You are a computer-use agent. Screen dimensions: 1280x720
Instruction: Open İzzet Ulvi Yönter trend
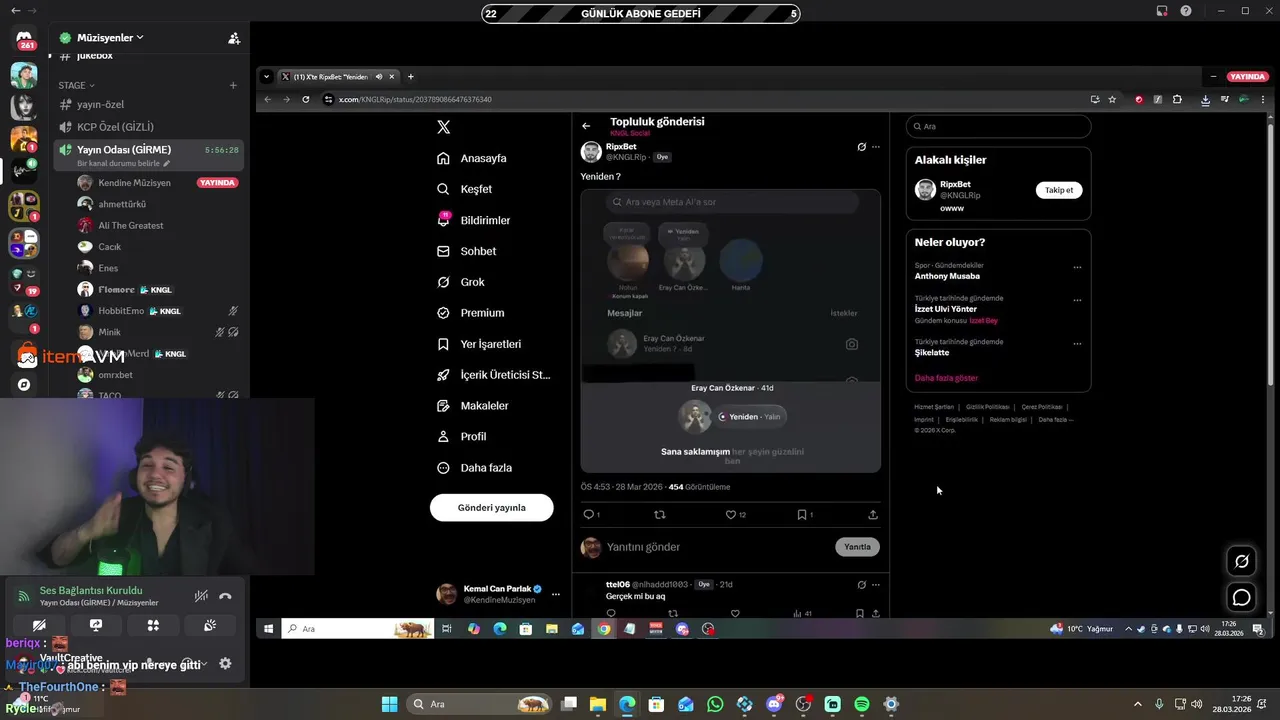coord(945,309)
